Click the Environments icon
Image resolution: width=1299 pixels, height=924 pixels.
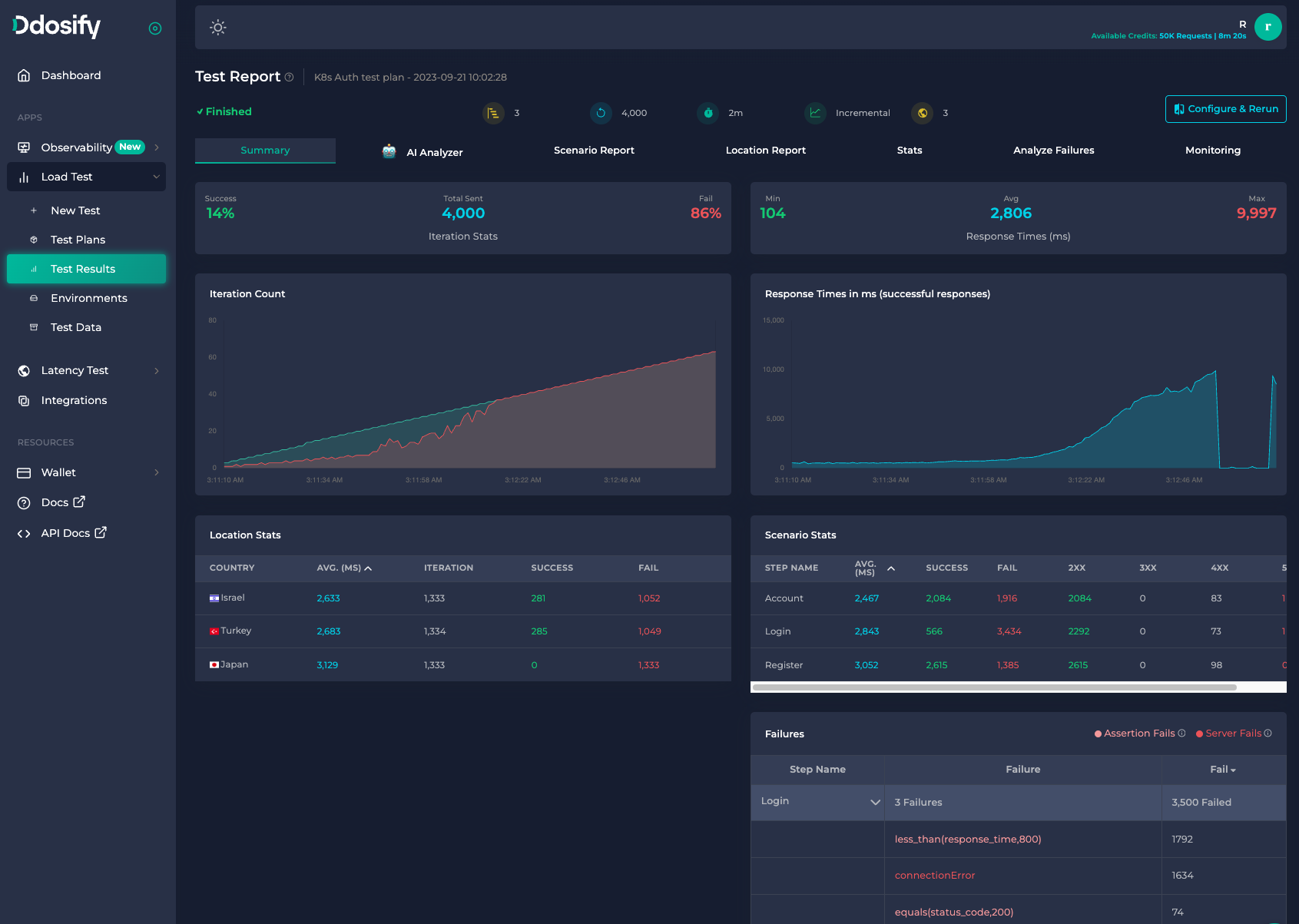(34, 298)
